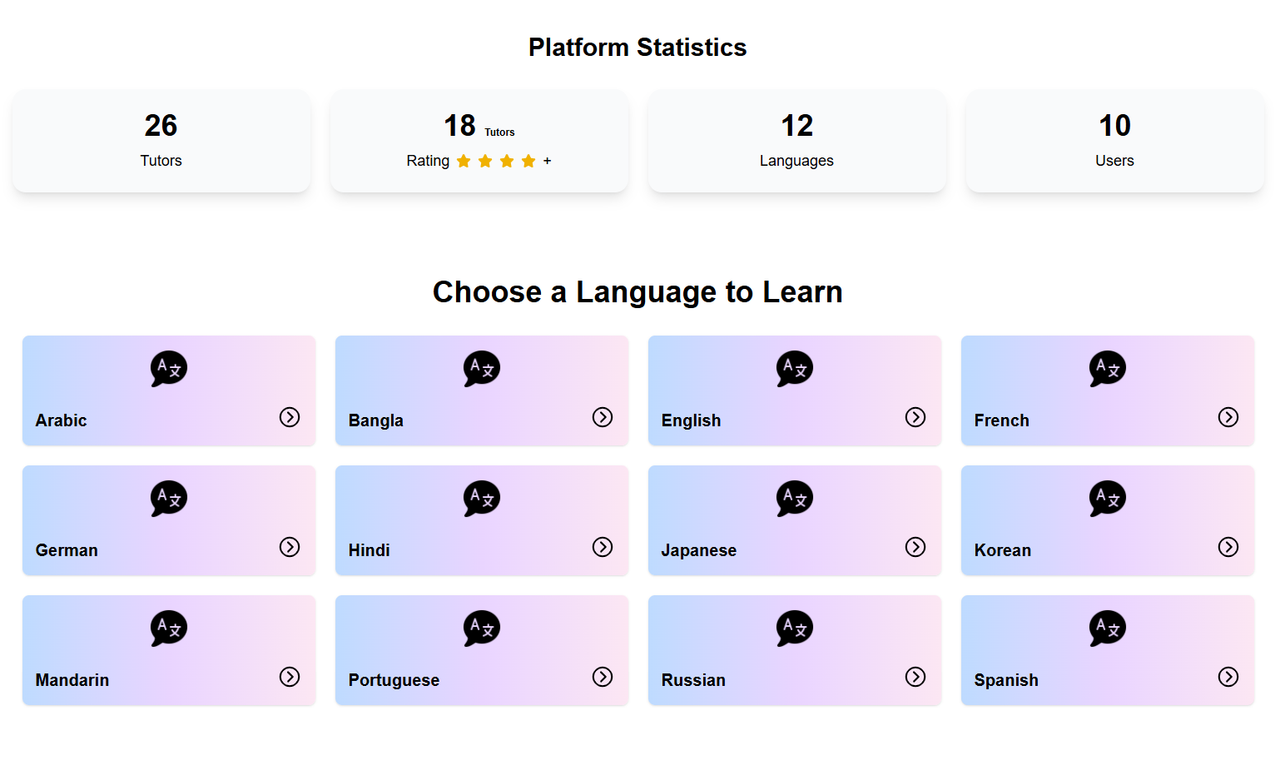Viewport: 1280px width, 761px height.
Task: Click the fourth gold rating star
Action: pos(529,161)
